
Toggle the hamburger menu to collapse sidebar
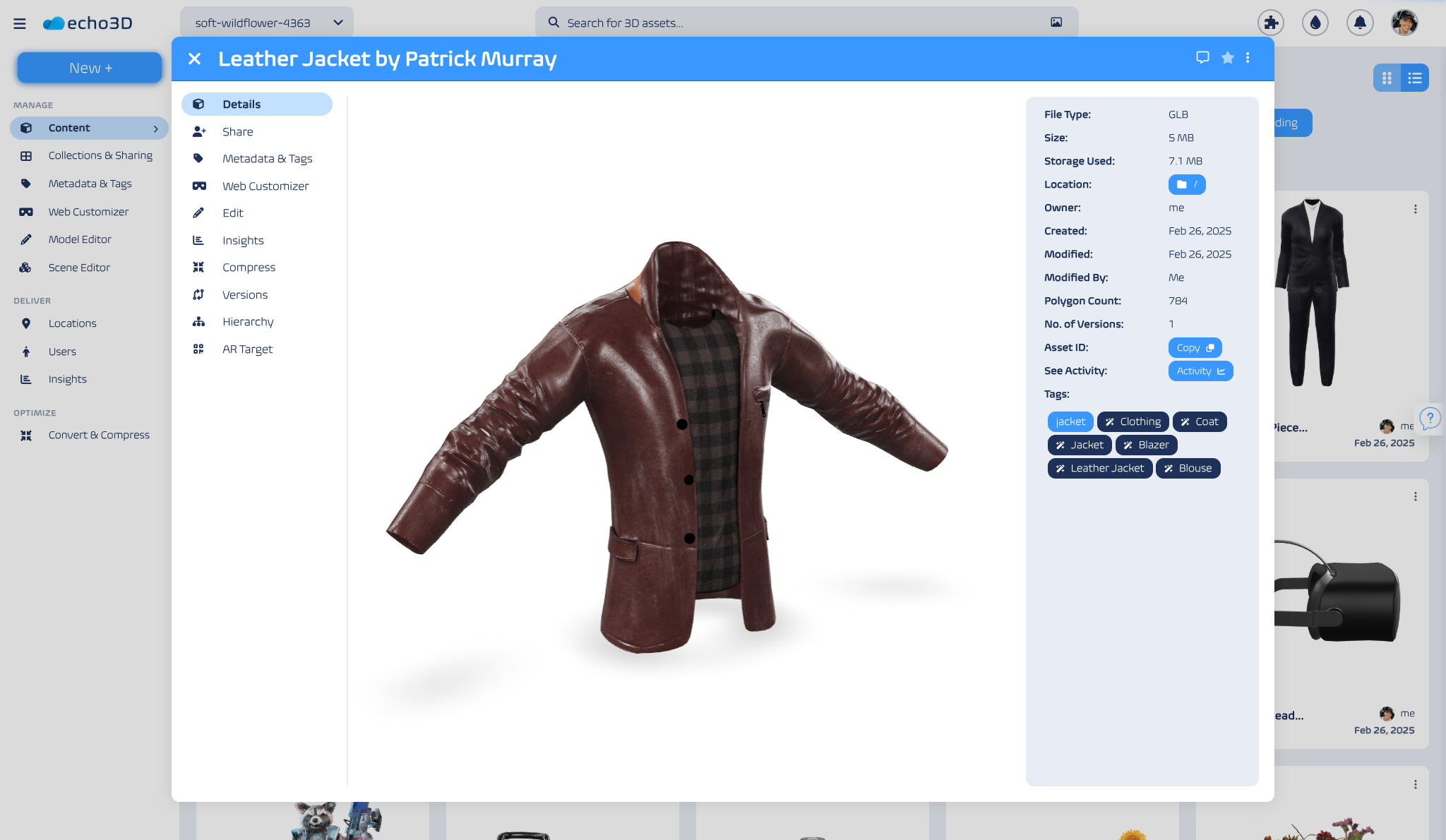pyautogui.click(x=19, y=23)
